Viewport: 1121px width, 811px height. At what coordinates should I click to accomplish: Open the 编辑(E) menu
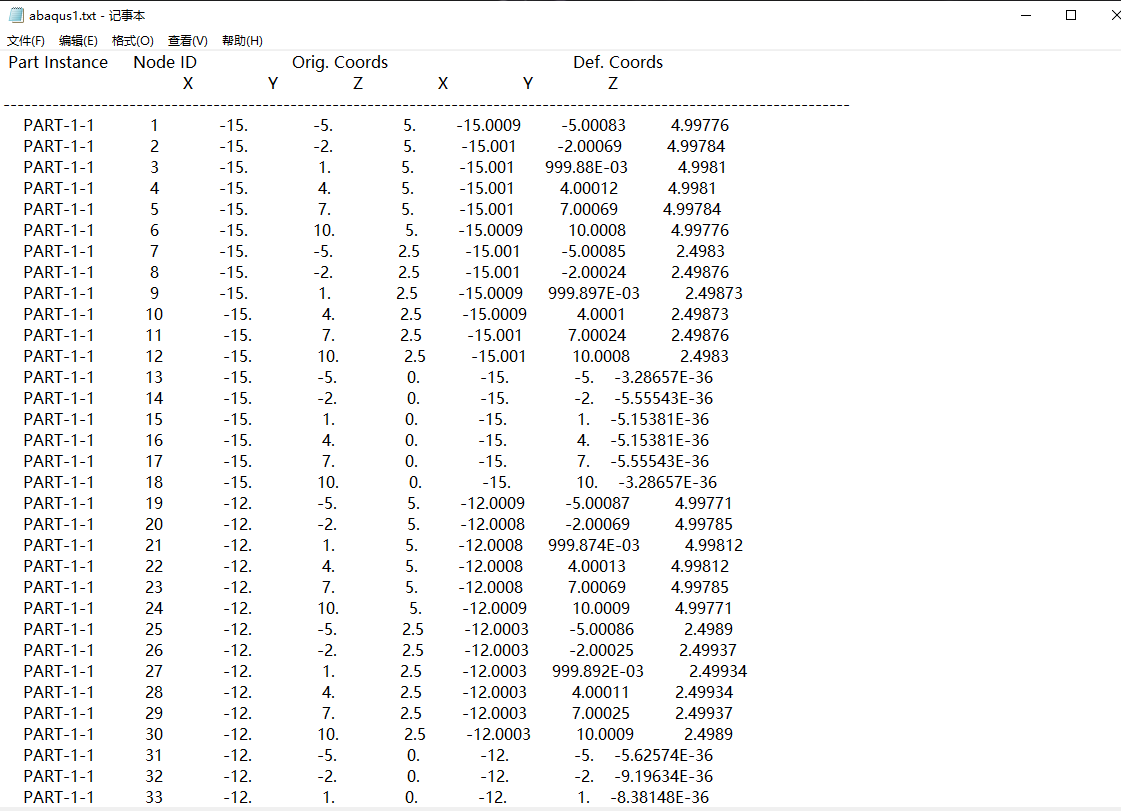pyautogui.click(x=78, y=41)
